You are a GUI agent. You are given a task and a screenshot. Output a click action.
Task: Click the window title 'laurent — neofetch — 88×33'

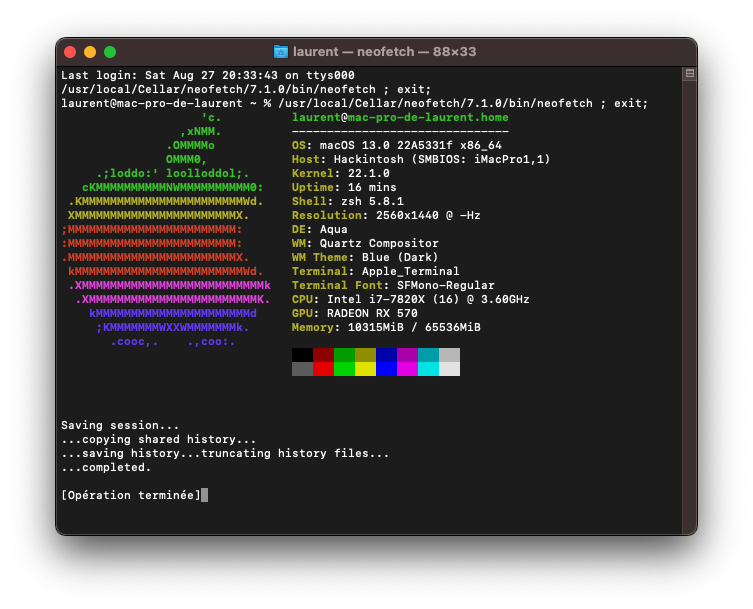pyautogui.click(x=384, y=51)
